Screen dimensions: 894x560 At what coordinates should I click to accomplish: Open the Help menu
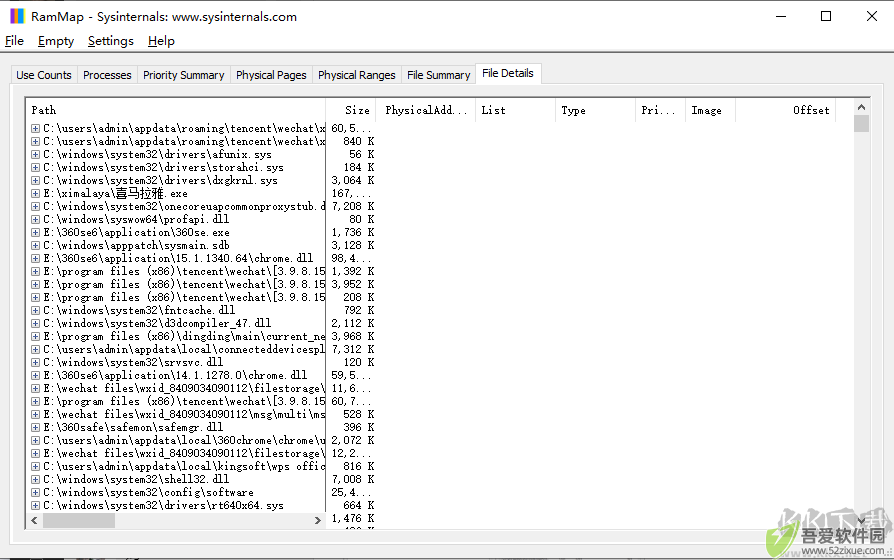161,41
